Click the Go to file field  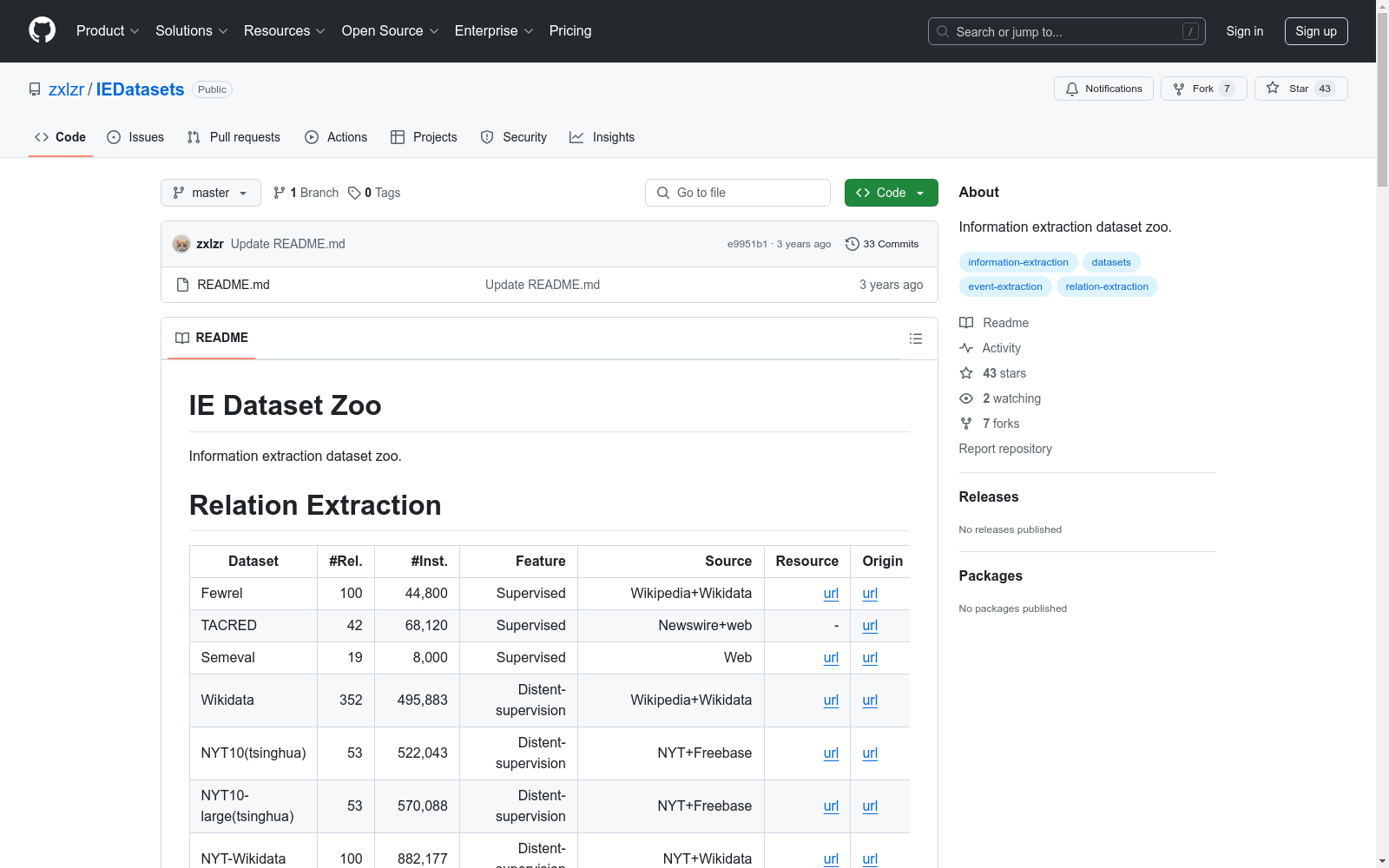[x=738, y=193]
